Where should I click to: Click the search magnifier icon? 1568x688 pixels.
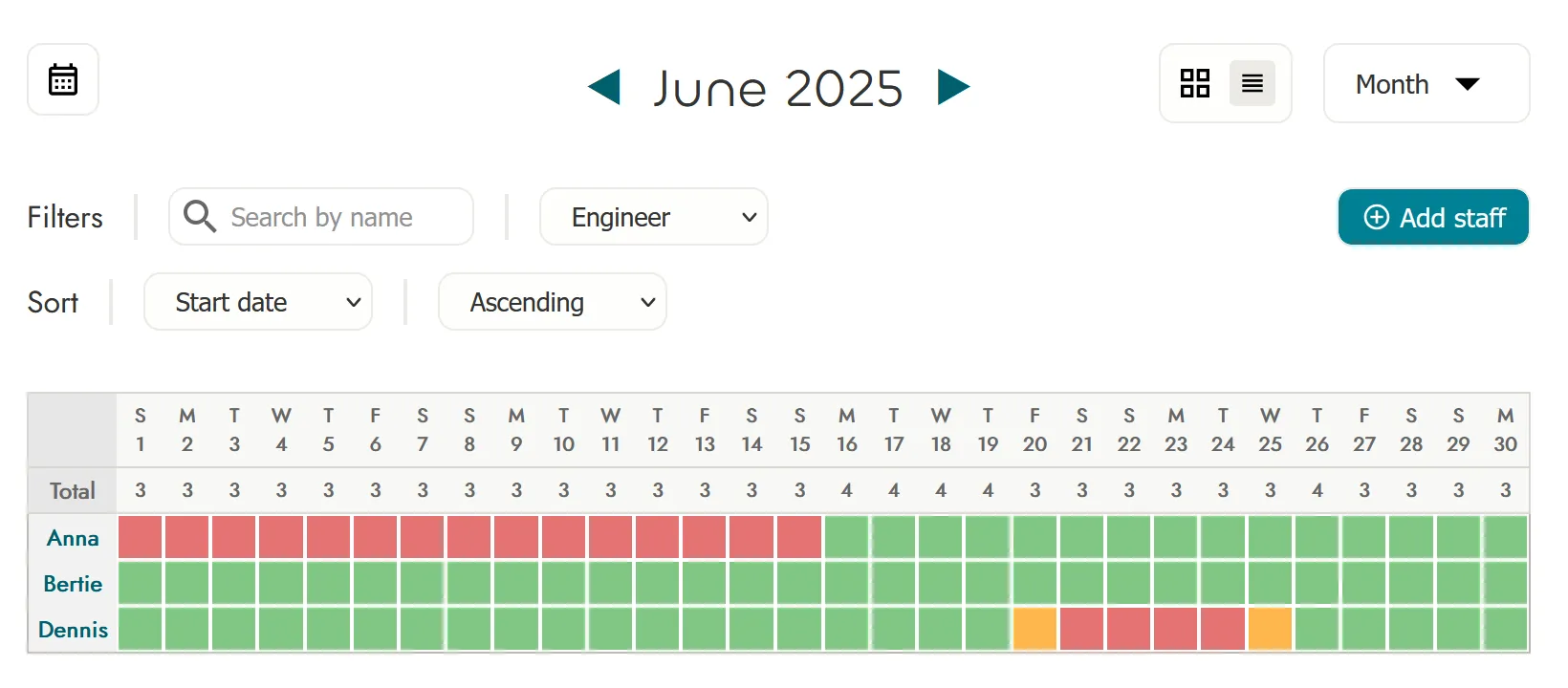pos(200,217)
